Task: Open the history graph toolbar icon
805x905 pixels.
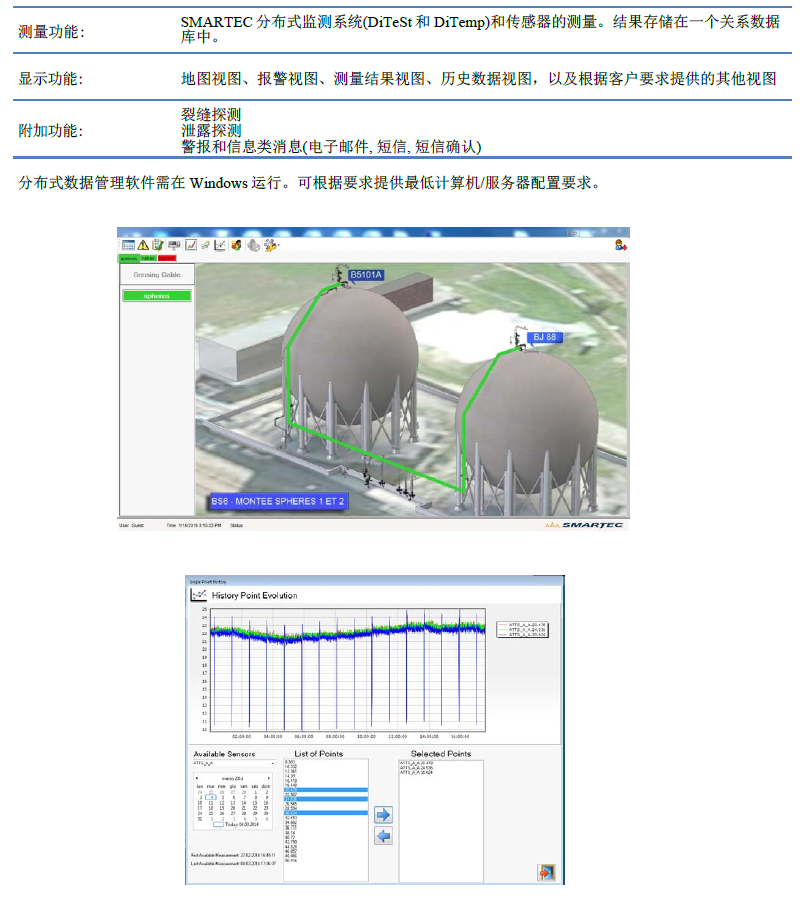Action: (x=191, y=245)
